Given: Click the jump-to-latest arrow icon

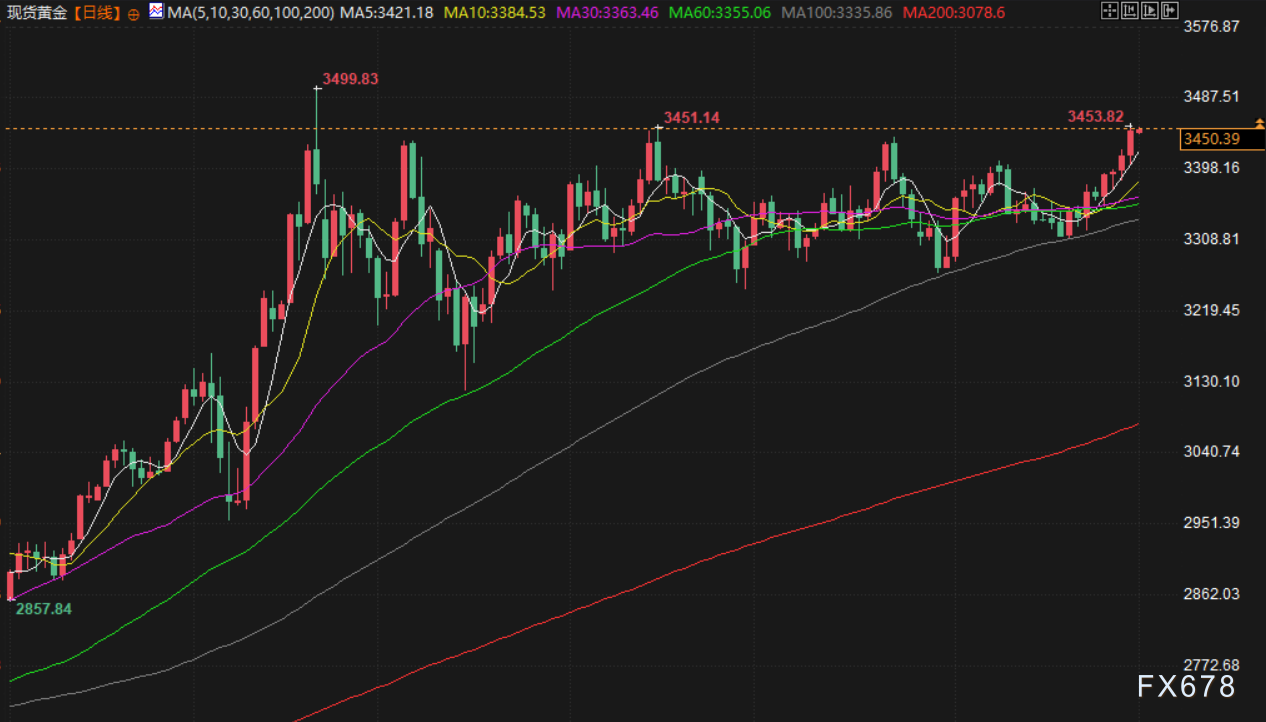Looking at the screenshot, I should 1172,12.
